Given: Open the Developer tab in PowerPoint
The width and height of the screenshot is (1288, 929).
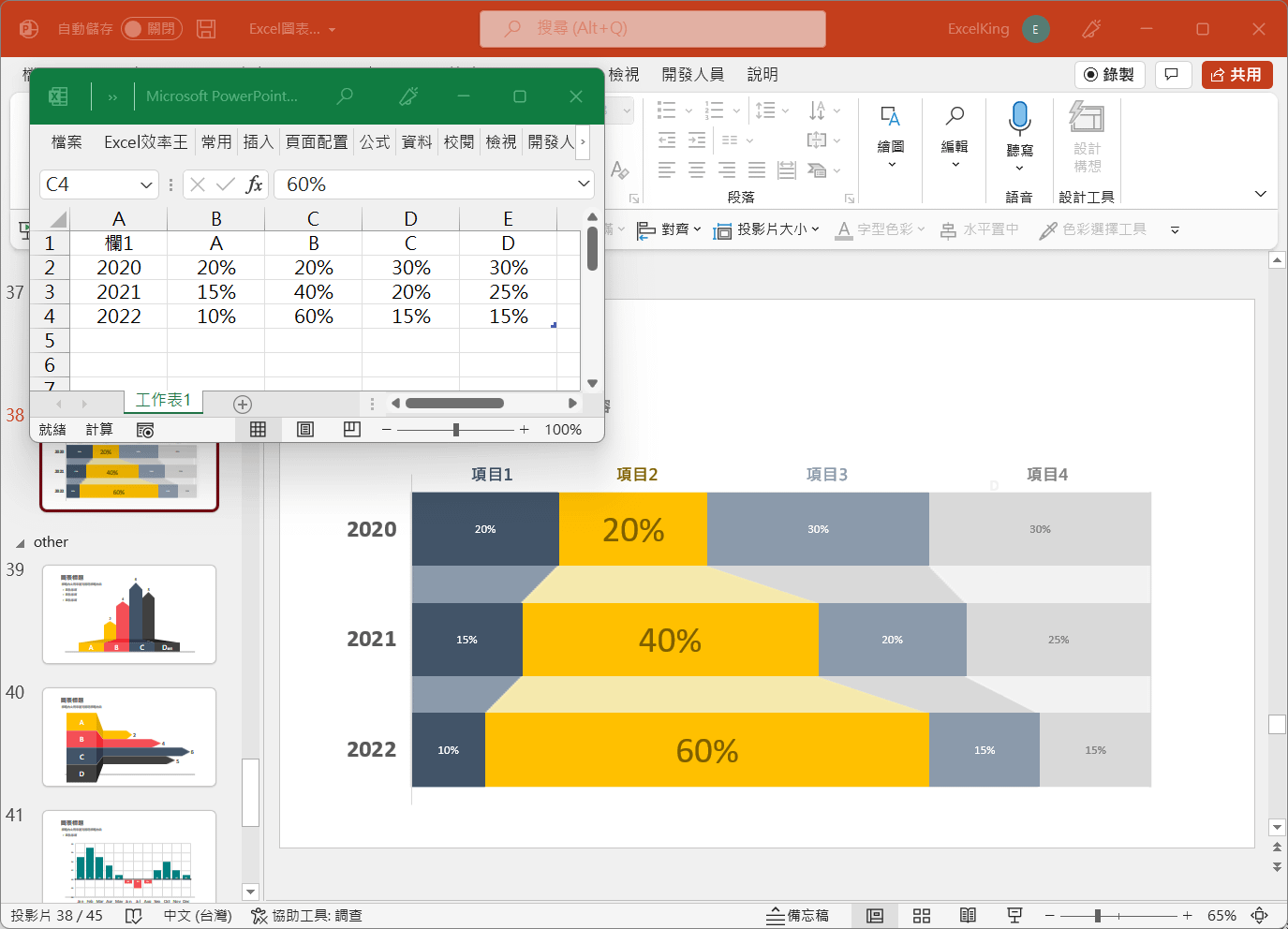Looking at the screenshot, I should (x=692, y=74).
